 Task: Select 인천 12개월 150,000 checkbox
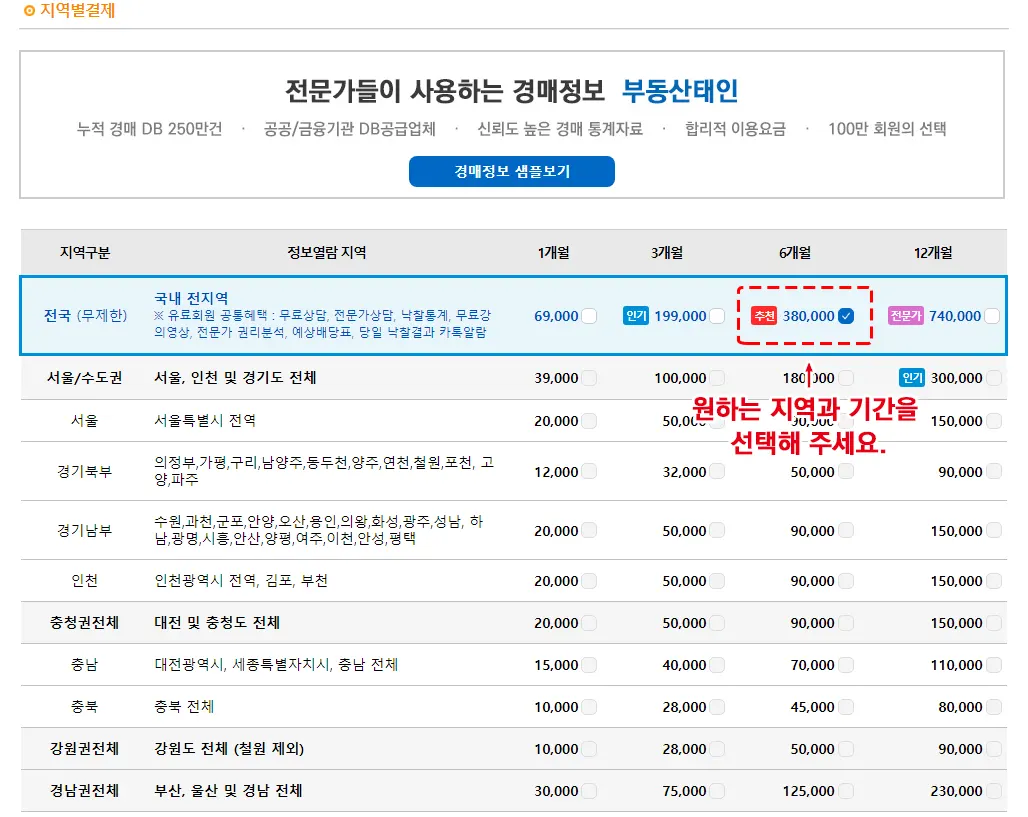click(x=992, y=581)
